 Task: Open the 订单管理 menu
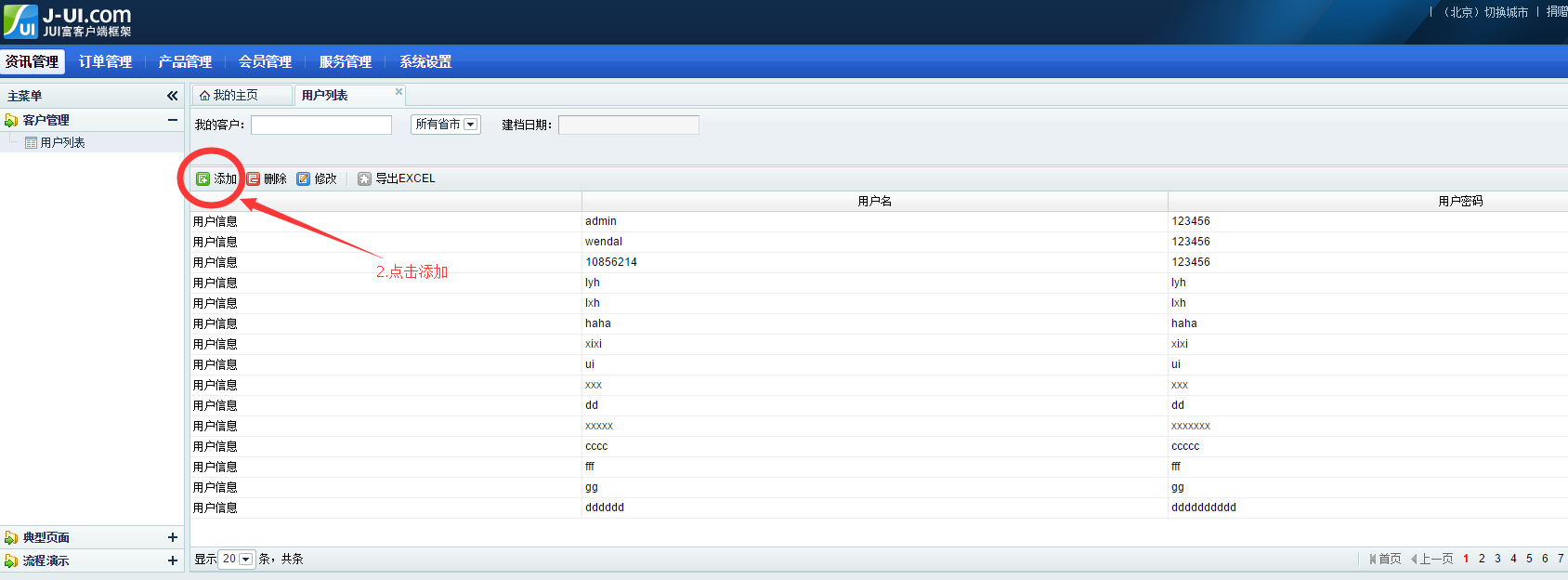coord(105,61)
